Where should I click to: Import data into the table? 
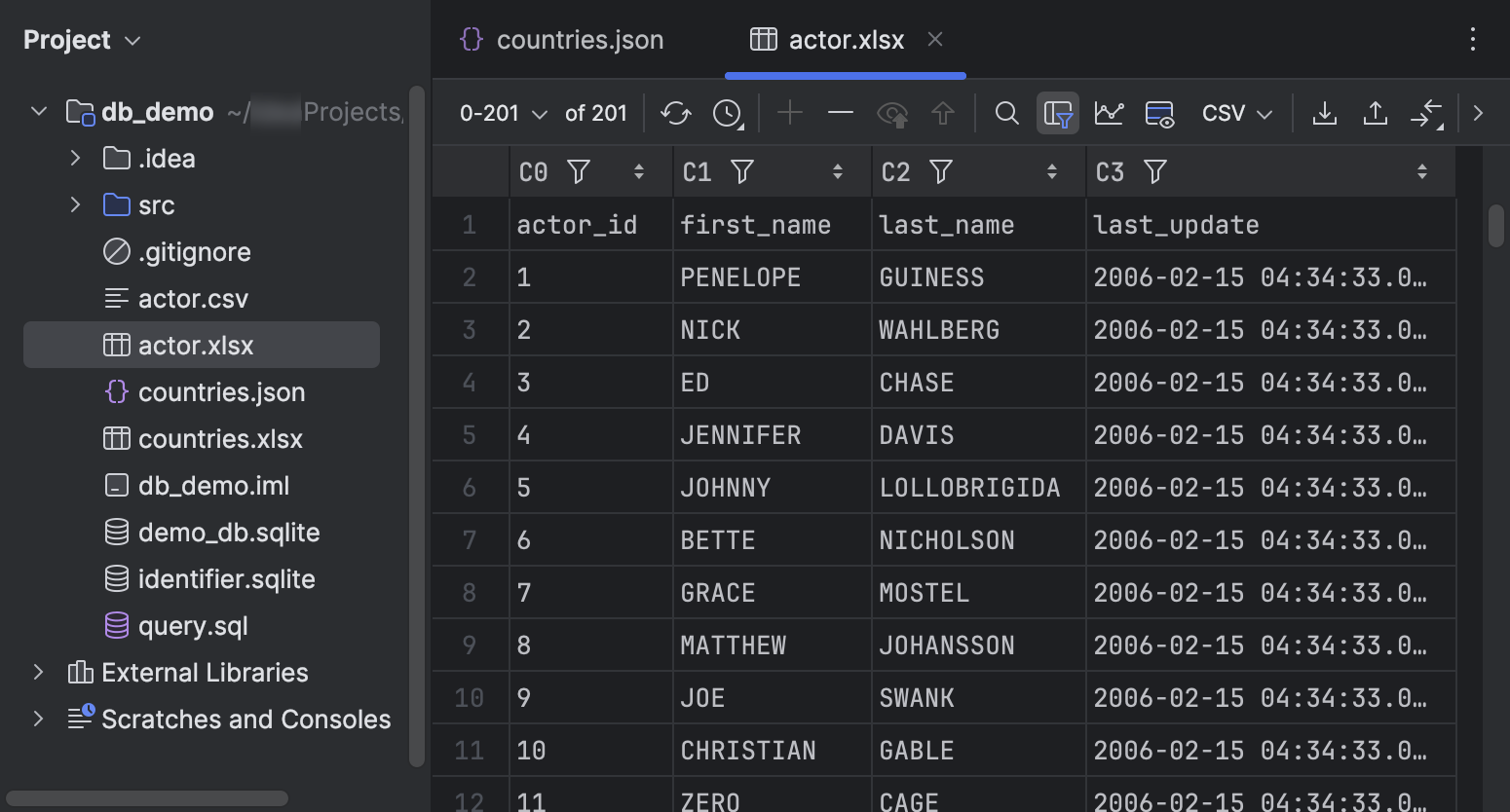1375,113
